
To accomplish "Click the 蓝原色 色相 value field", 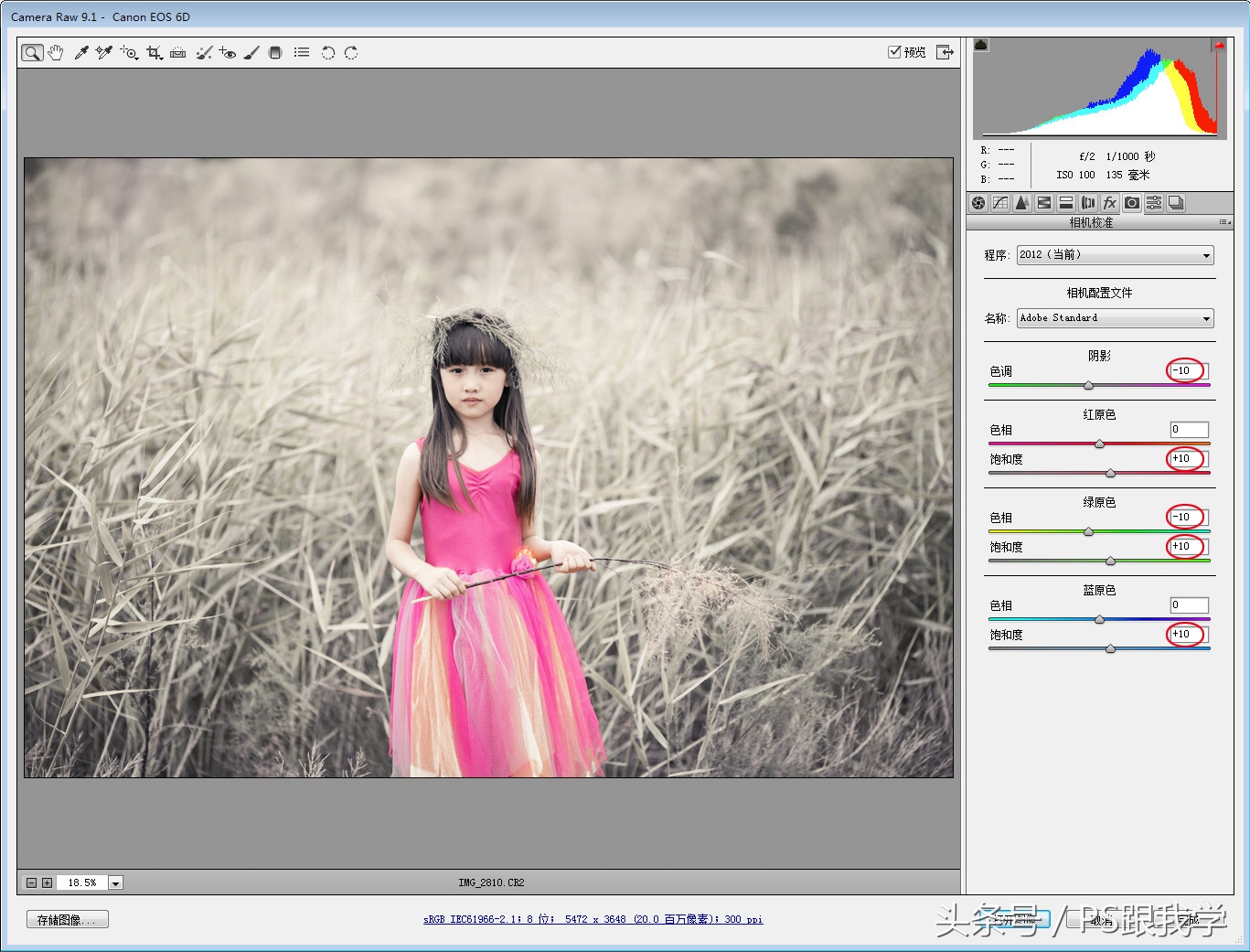I will pos(1189,605).
